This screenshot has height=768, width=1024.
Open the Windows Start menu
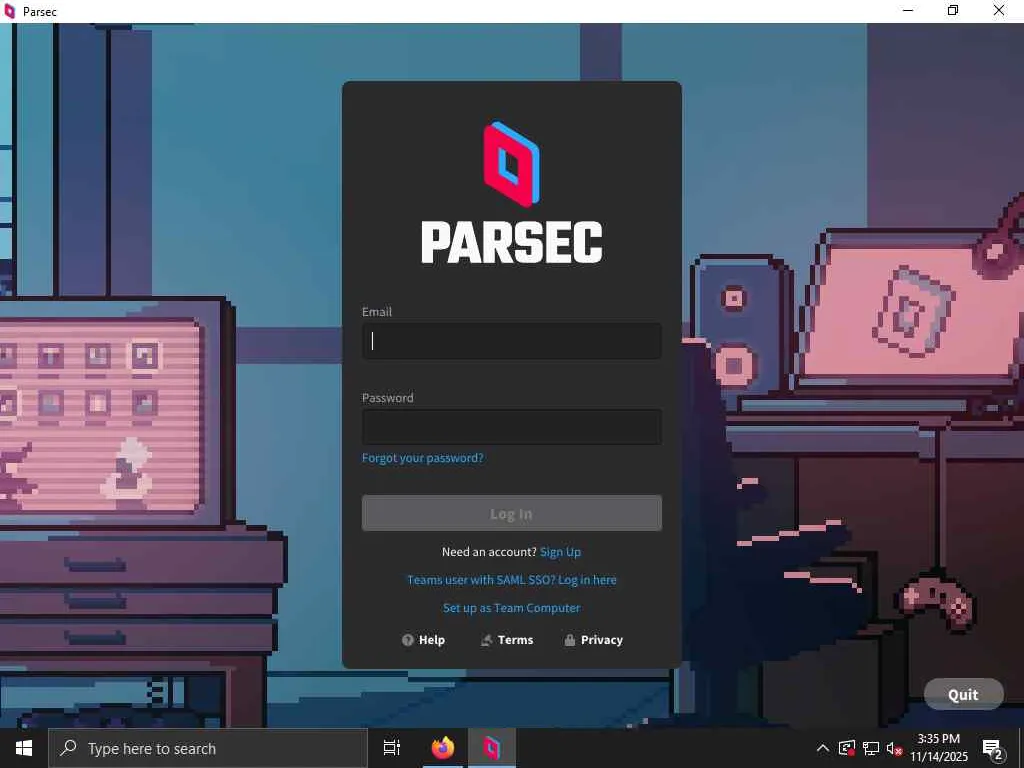tap(24, 748)
